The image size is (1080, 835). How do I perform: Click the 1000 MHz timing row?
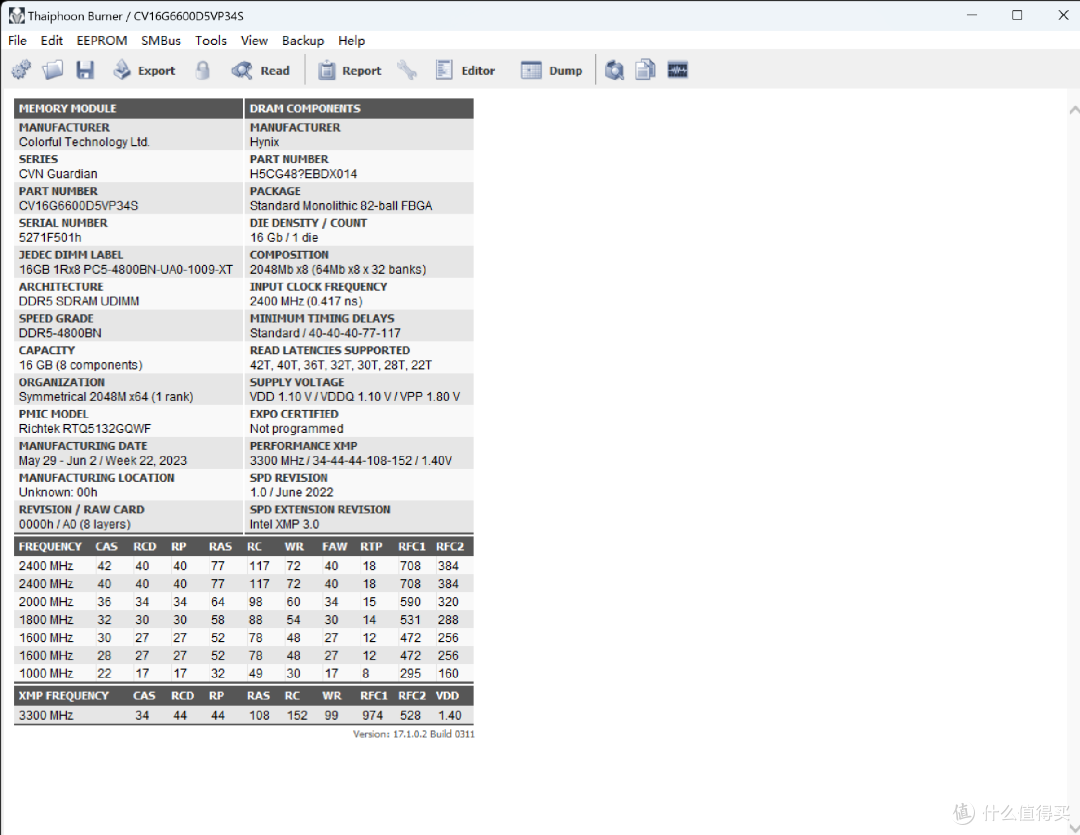pyautogui.click(x=243, y=673)
